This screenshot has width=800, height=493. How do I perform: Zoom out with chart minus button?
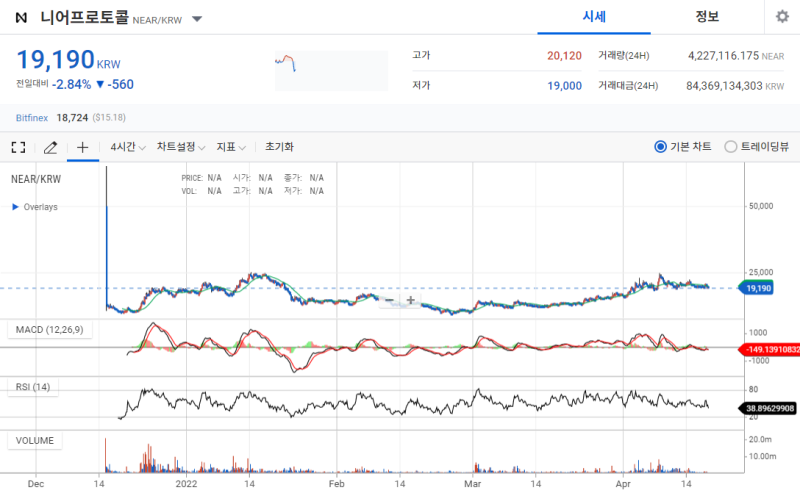pos(389,300)
